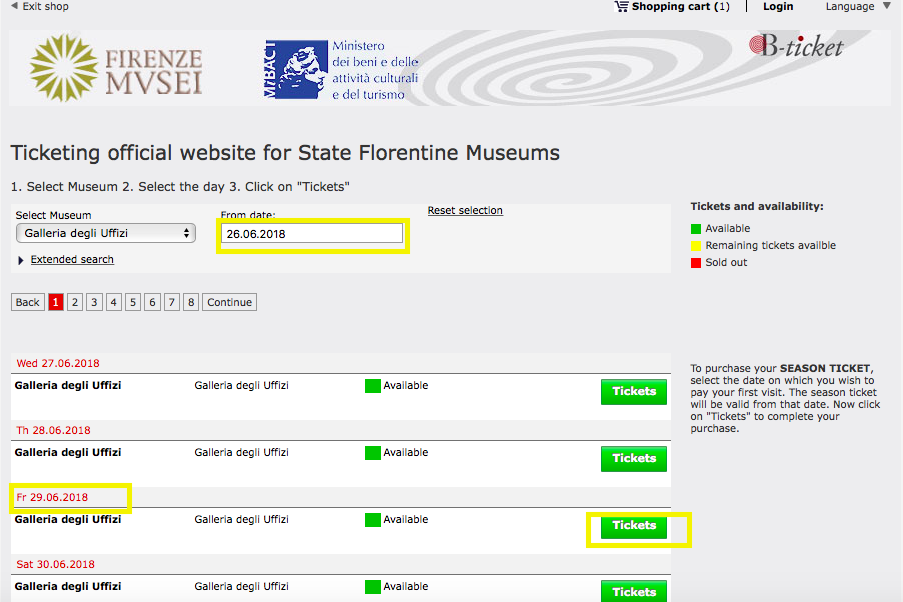
Task: Click Tickets for Fr 29.06.2018
Action: [x=634, y=526]
